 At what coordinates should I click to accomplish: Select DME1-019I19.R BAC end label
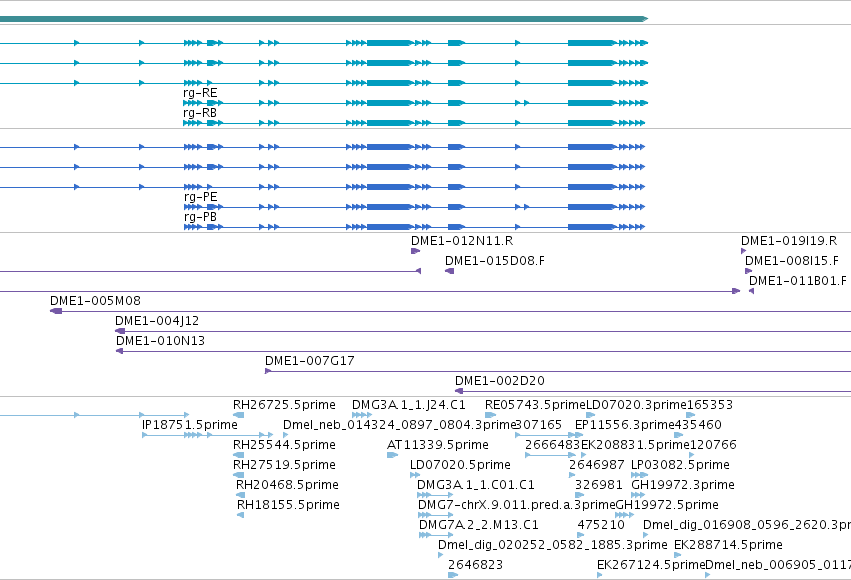(789, 241)
